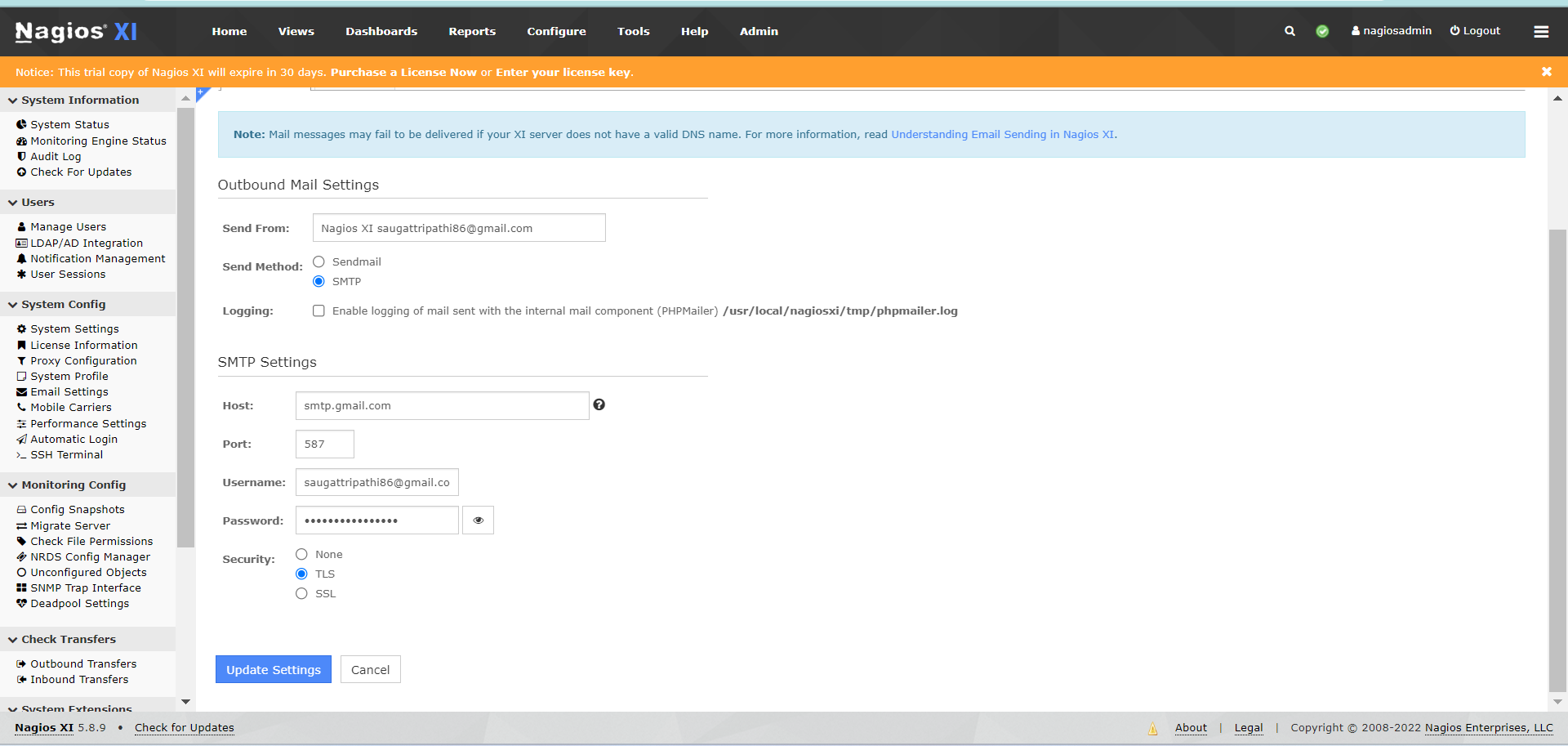Open Check for Updates footer link

point(185,727)
